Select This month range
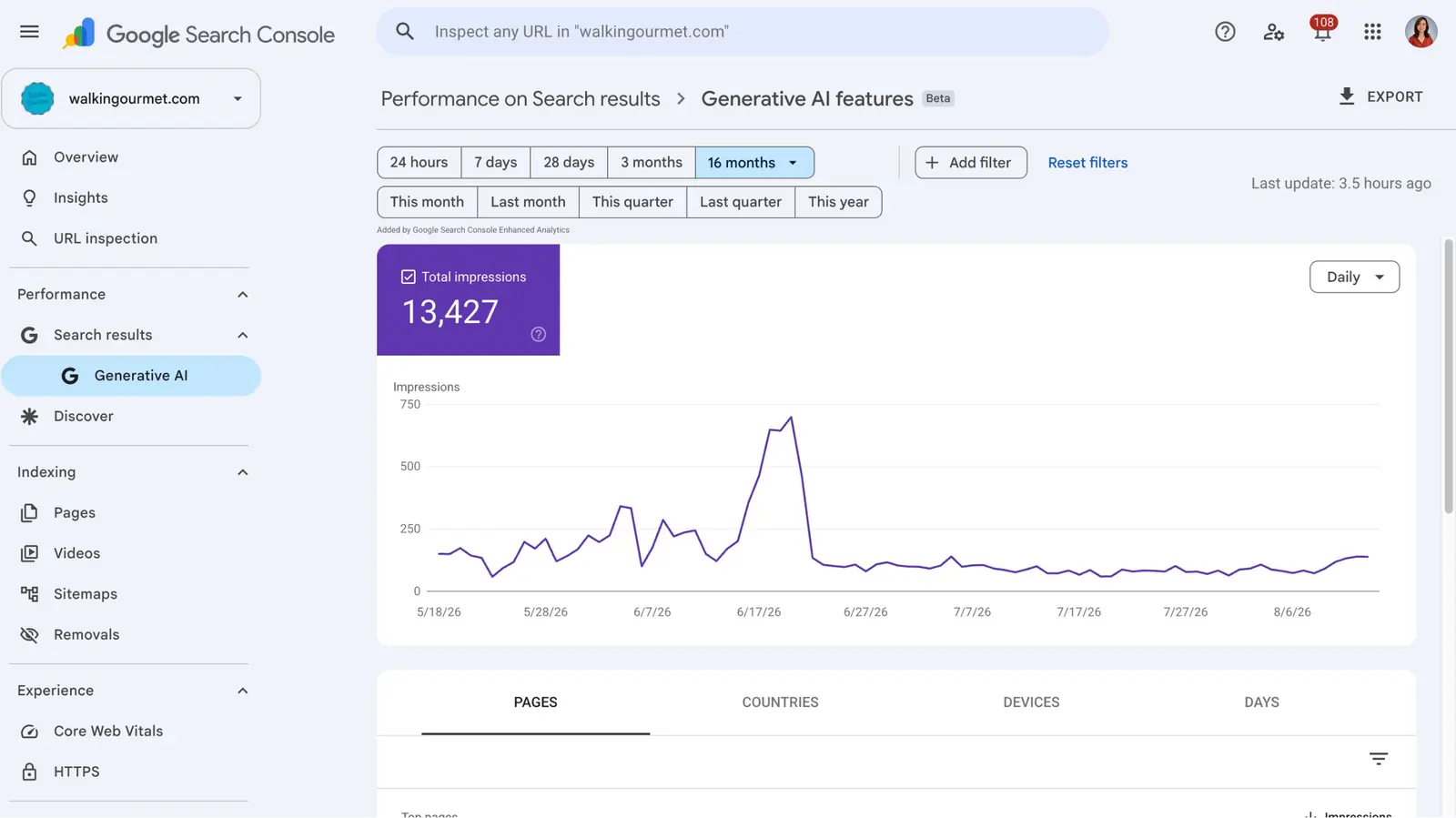This screenshot has height=818, width=1456. (427, 202)
